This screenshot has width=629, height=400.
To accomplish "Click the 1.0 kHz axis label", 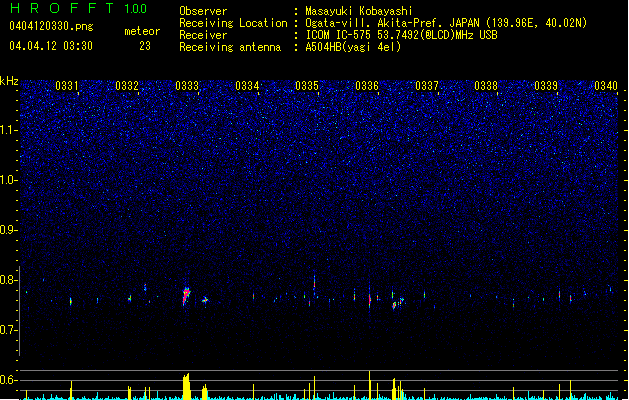I will pyautogui.click(x=8, y=180).
